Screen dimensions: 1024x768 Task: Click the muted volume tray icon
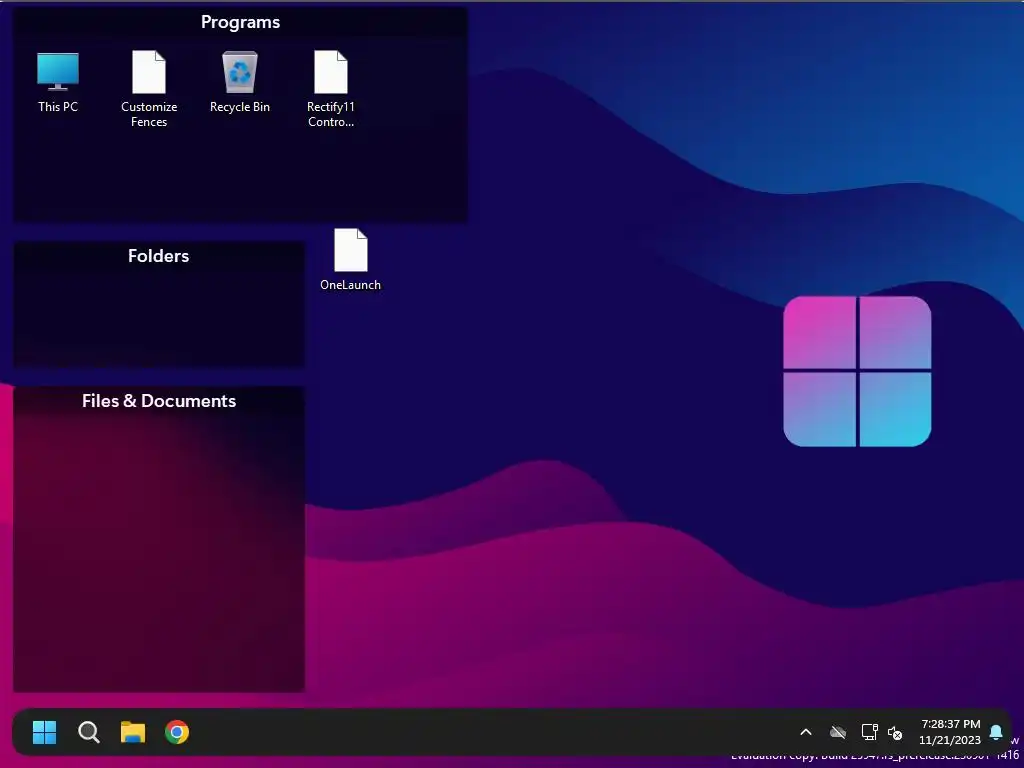pos(895,733)
